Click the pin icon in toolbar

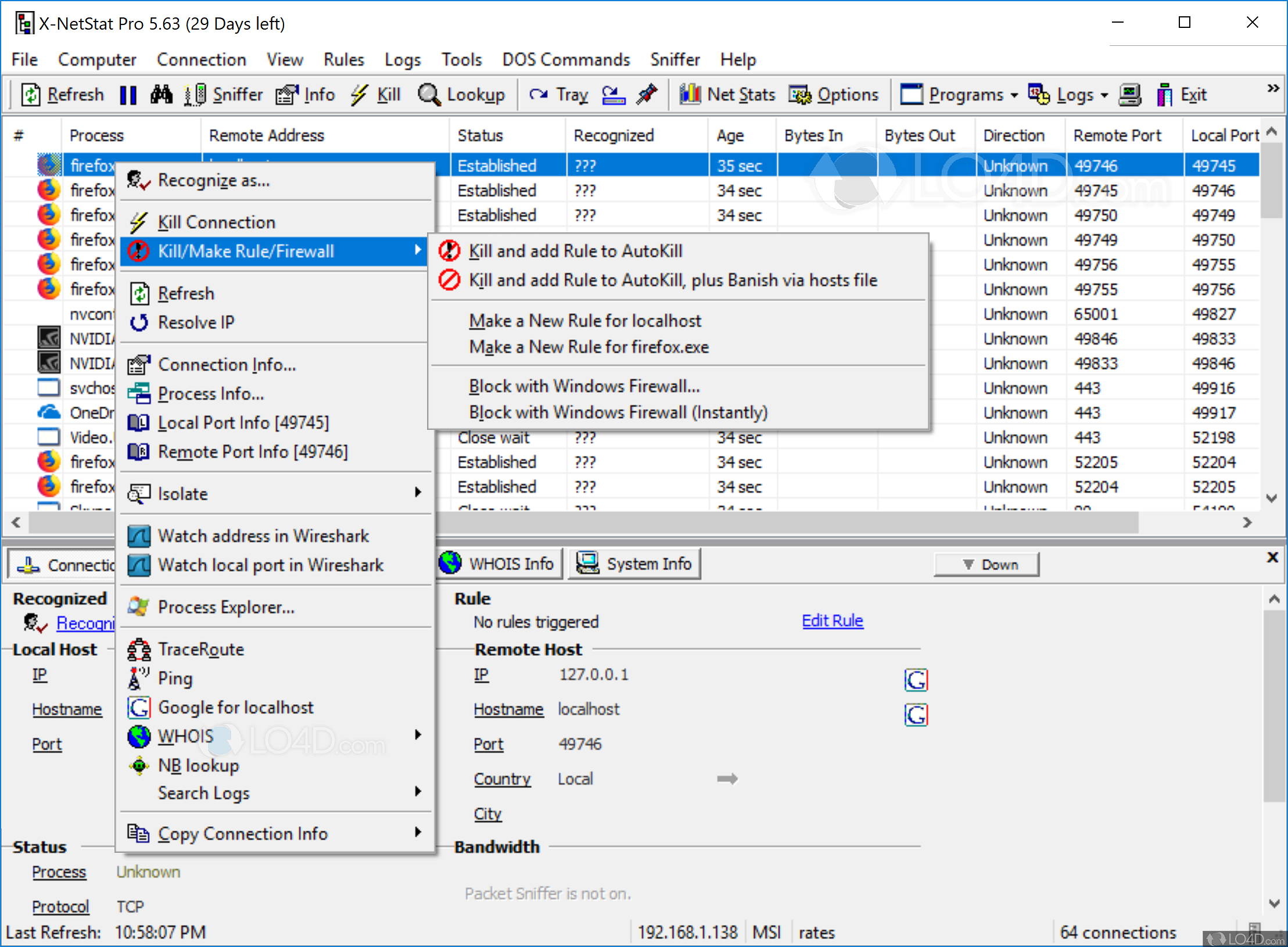[647, 95]
